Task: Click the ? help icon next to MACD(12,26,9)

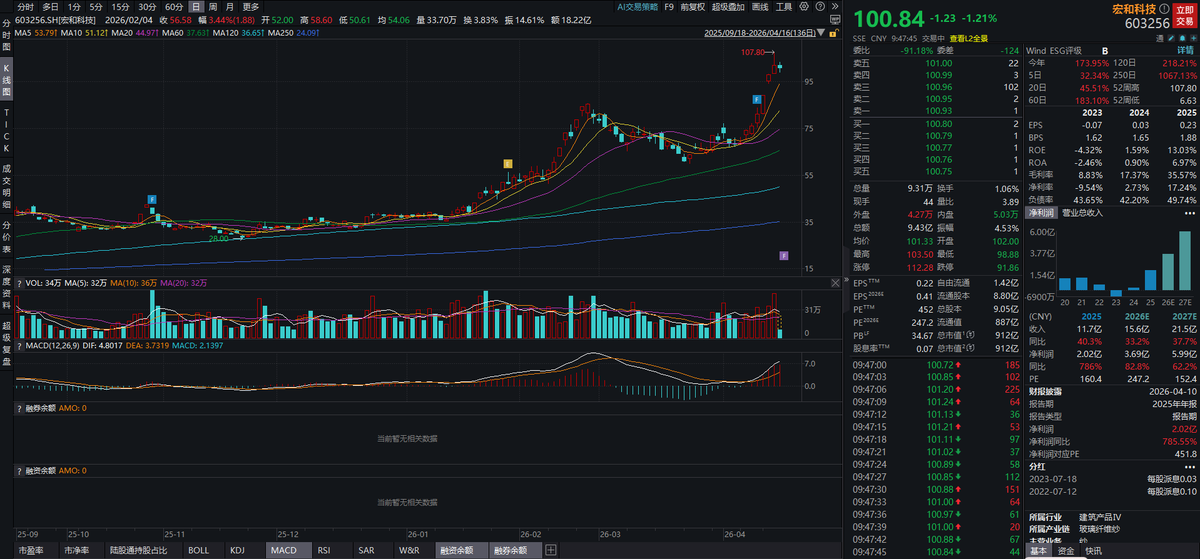Action: point(20,345)
